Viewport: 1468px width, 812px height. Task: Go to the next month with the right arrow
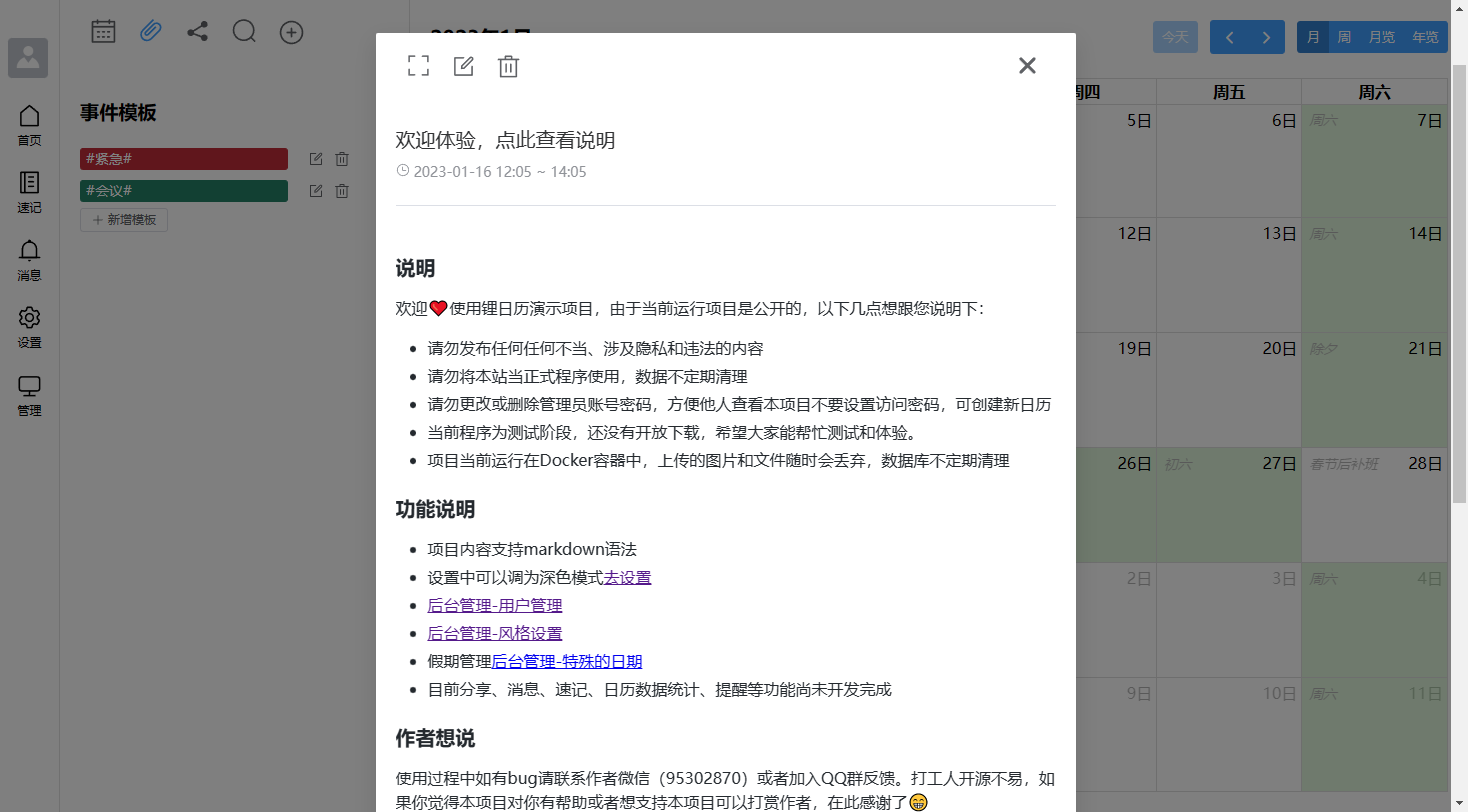point(1266,38)
